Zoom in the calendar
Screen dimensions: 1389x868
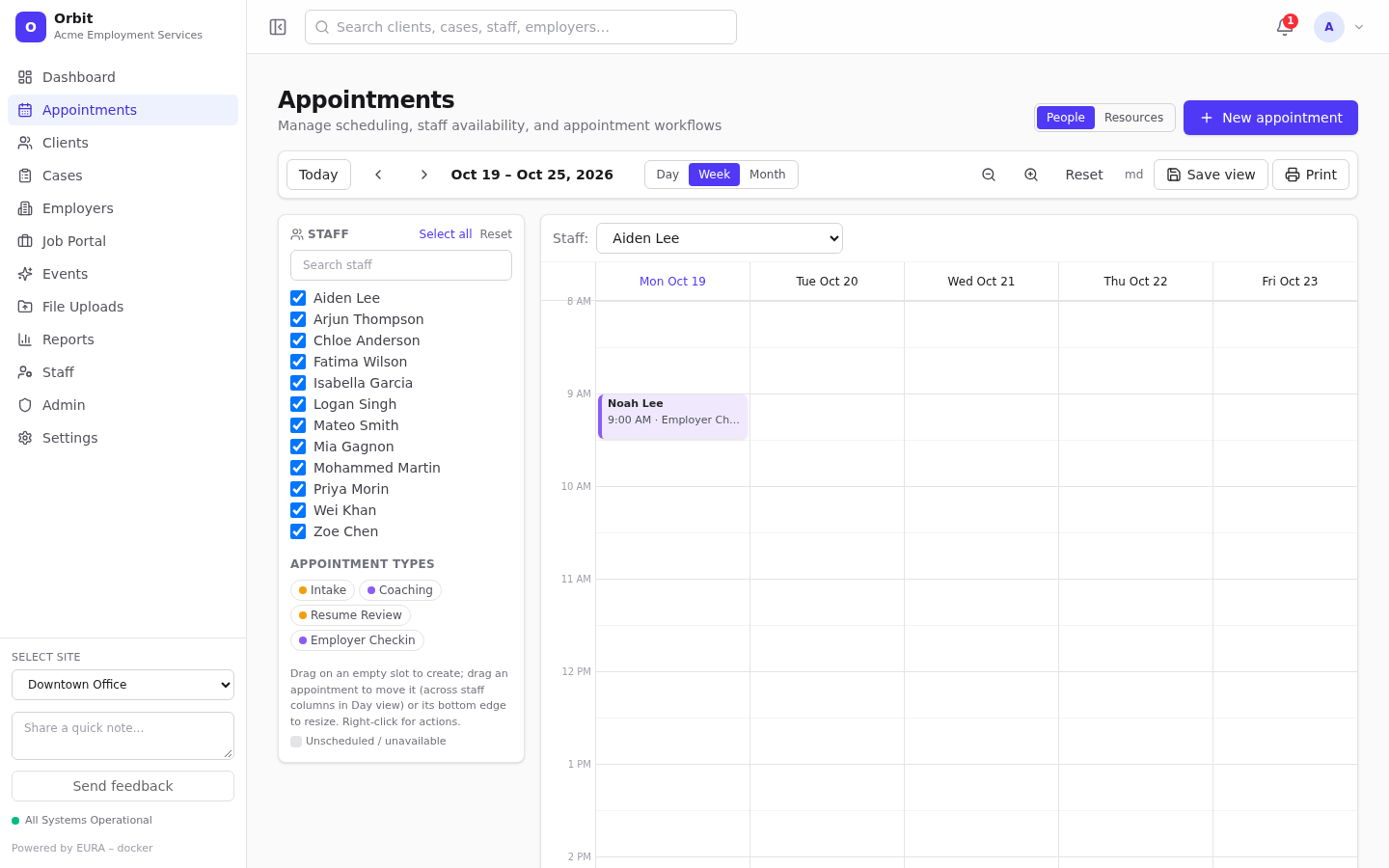[x=1031, y=175]
